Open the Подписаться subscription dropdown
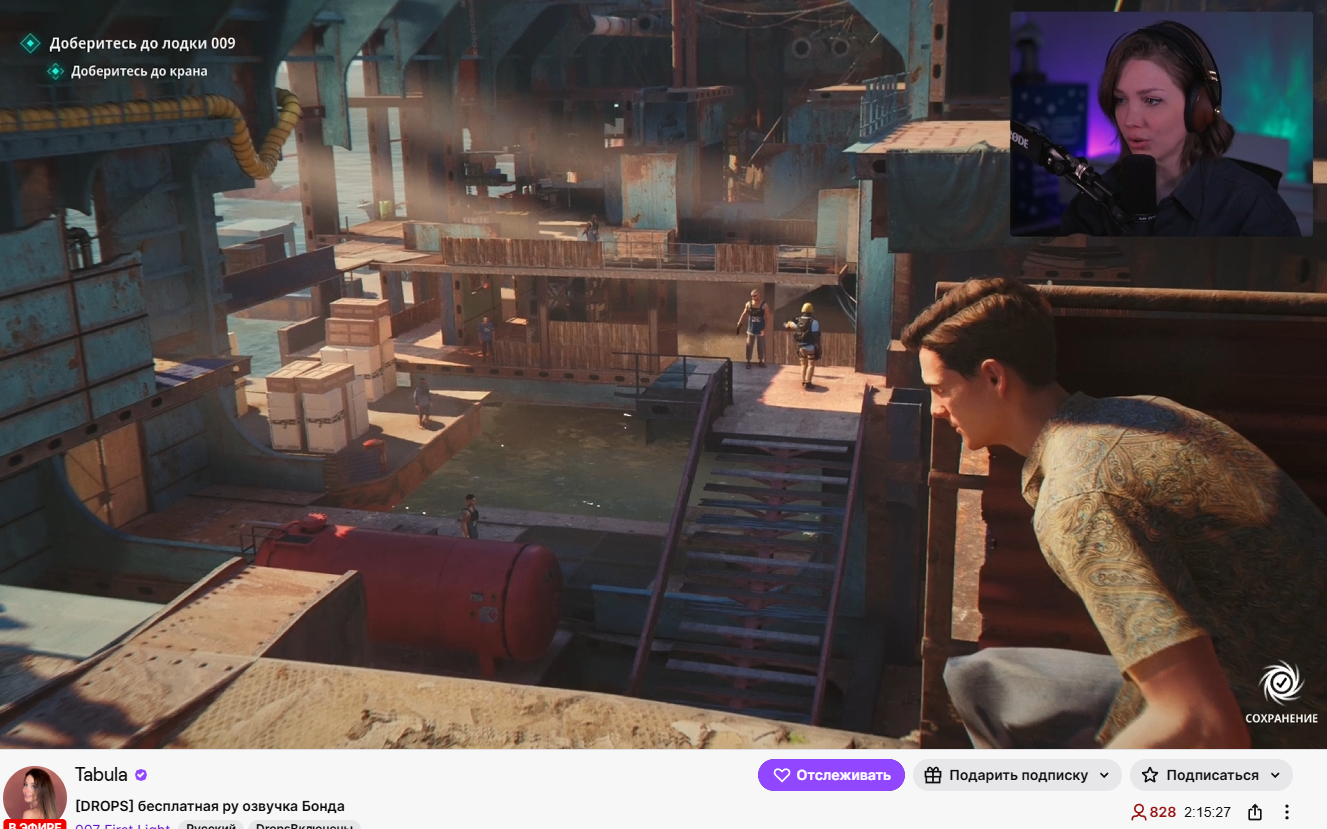The height and width of the screenshot is (829, 1327). click(x=1211, y=775)
